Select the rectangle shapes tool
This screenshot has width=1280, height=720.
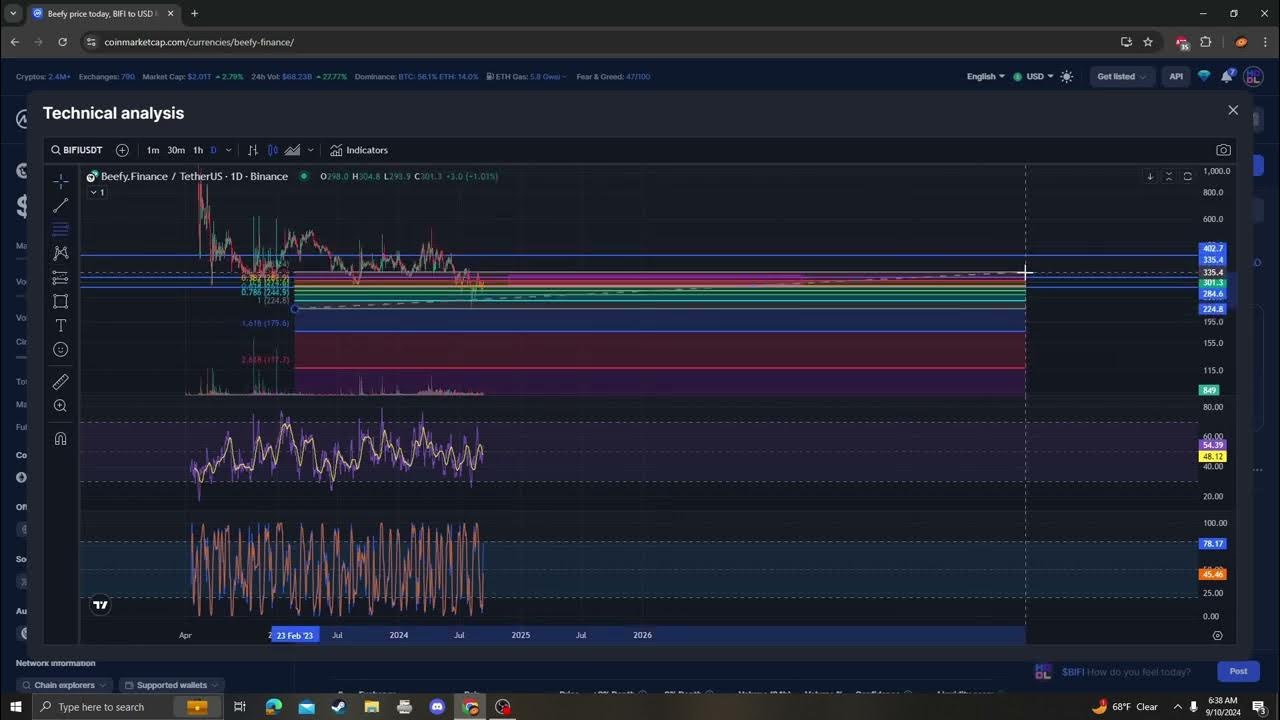[x=60, y=301]
